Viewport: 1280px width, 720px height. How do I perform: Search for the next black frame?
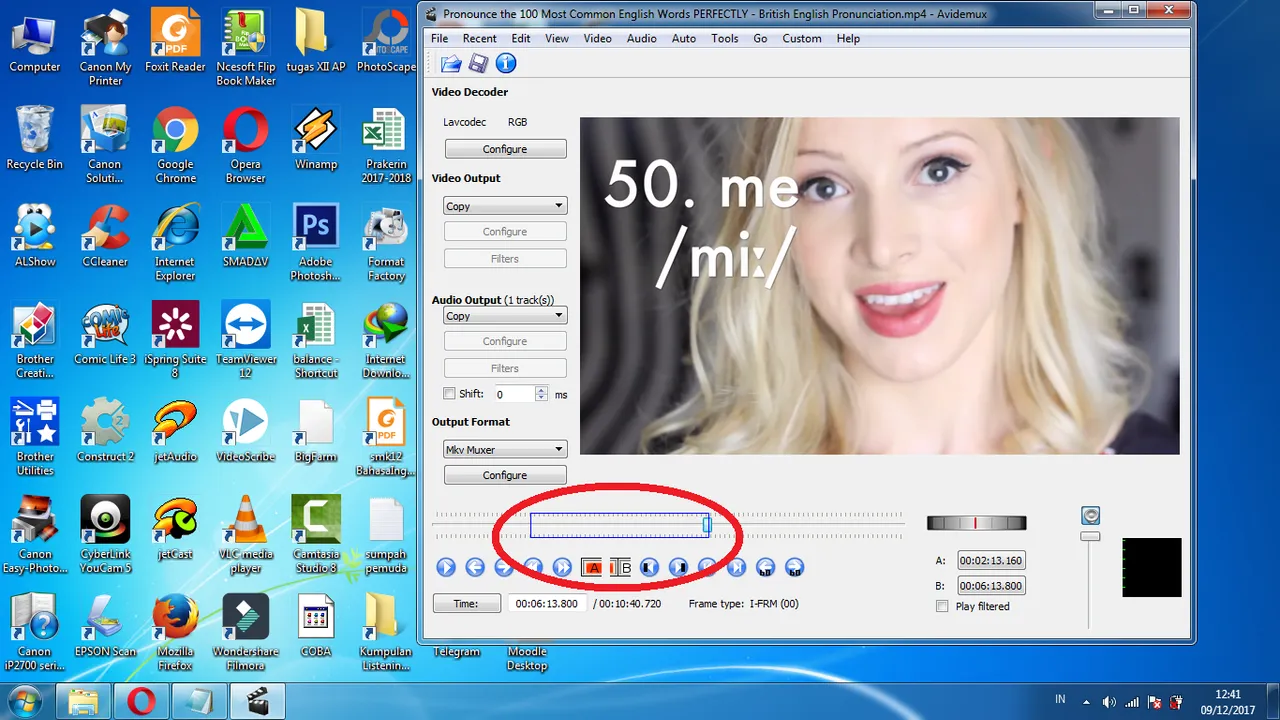[x=678, y=567]
